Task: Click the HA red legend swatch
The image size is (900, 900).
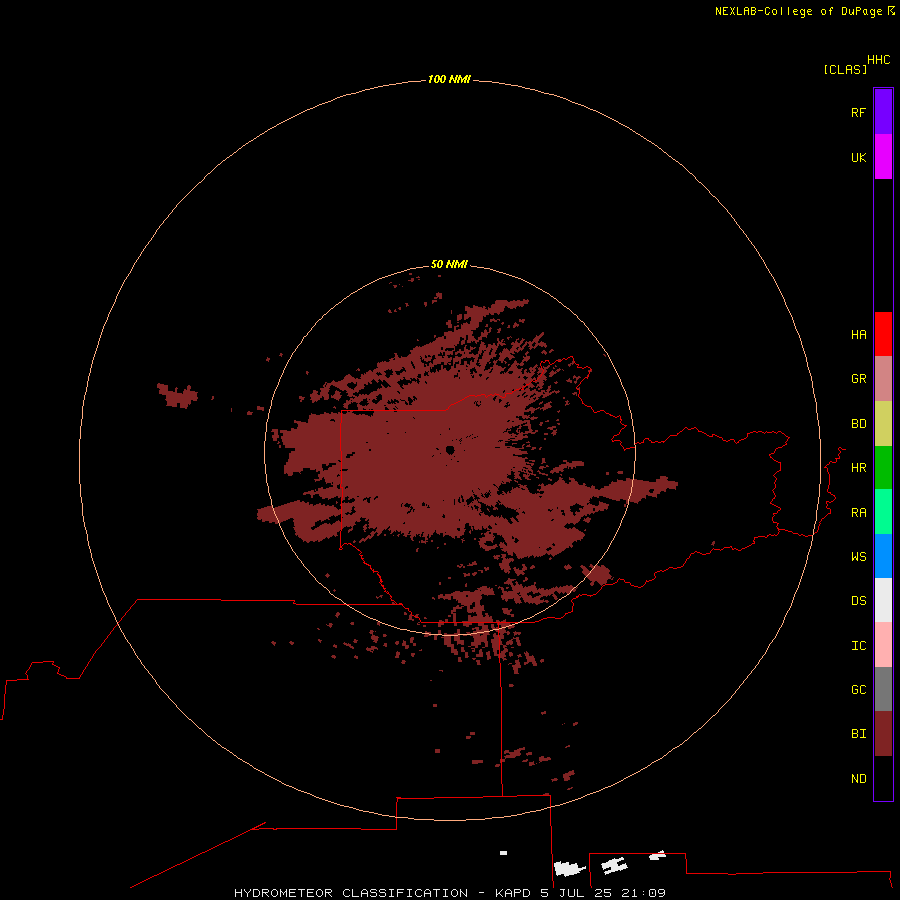Action: tap(883, 334)
